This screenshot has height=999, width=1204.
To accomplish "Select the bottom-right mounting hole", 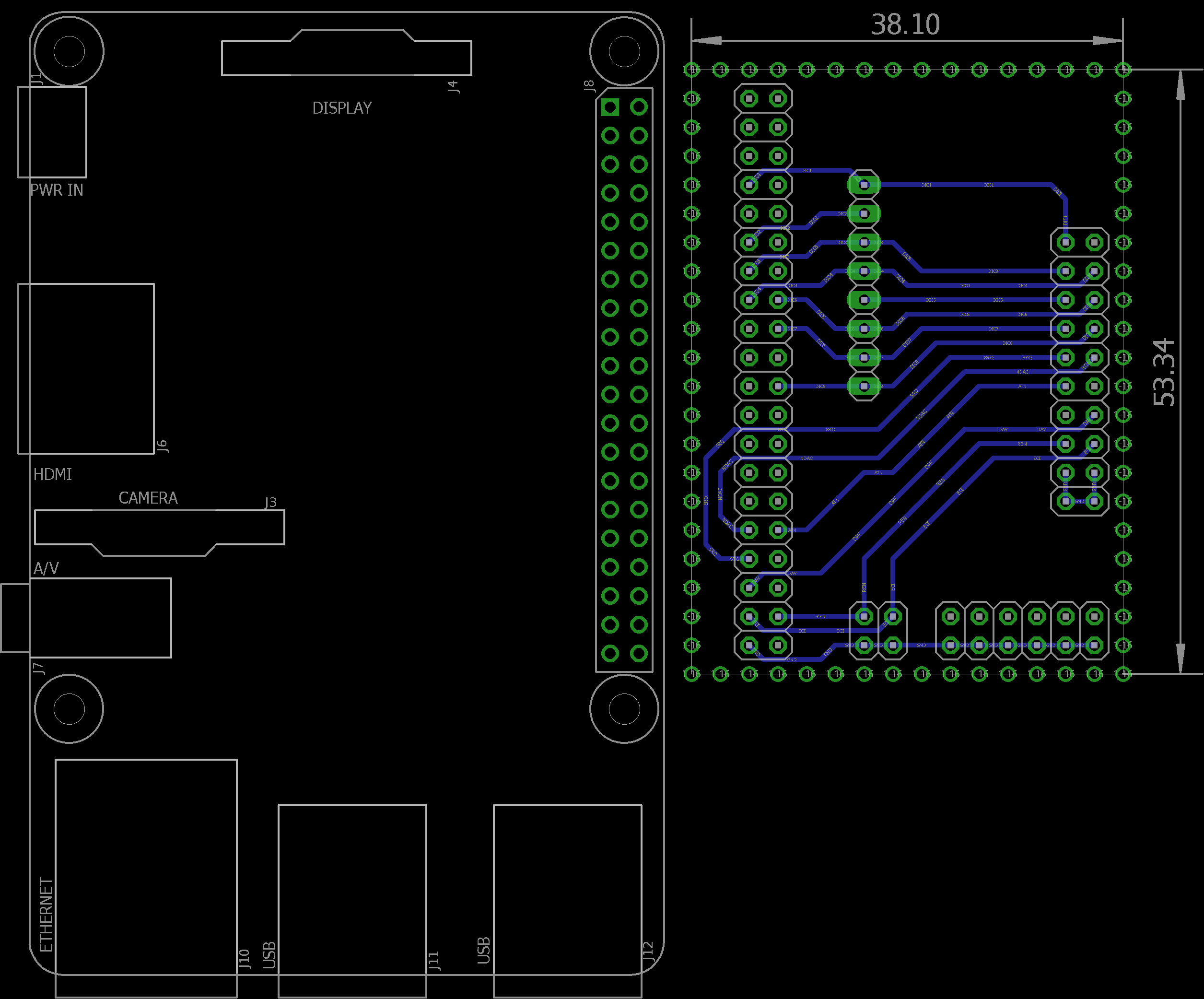I will (624, 709).
